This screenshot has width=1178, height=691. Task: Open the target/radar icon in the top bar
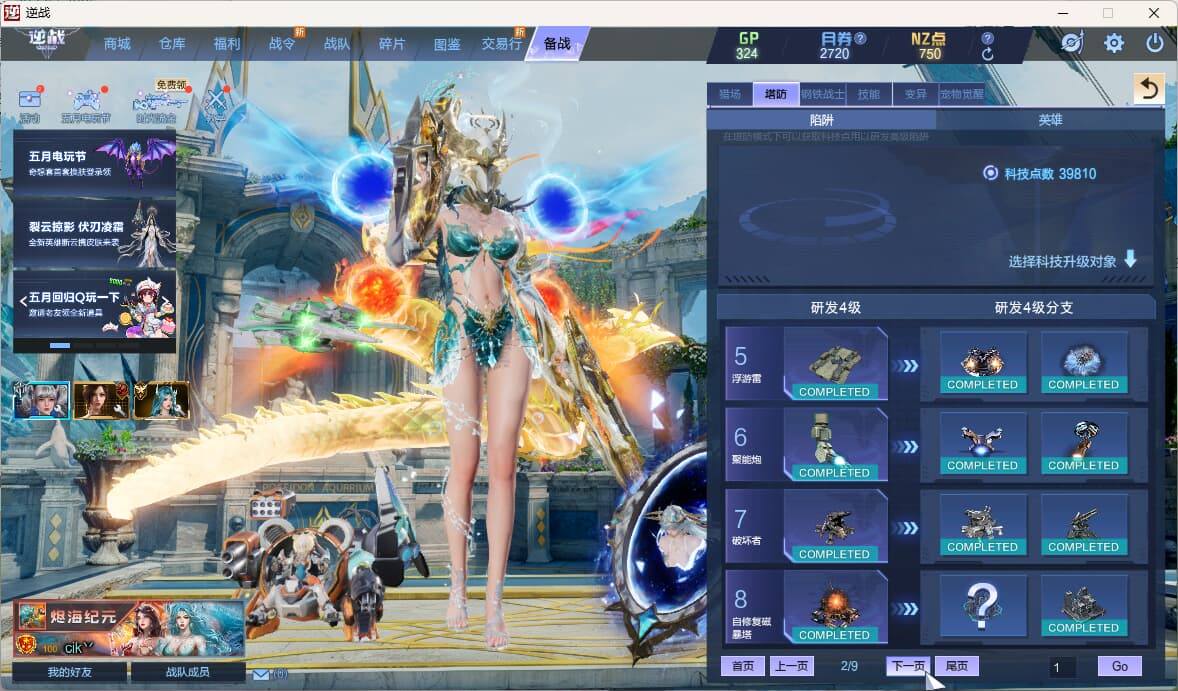(x=1072, y=43)
